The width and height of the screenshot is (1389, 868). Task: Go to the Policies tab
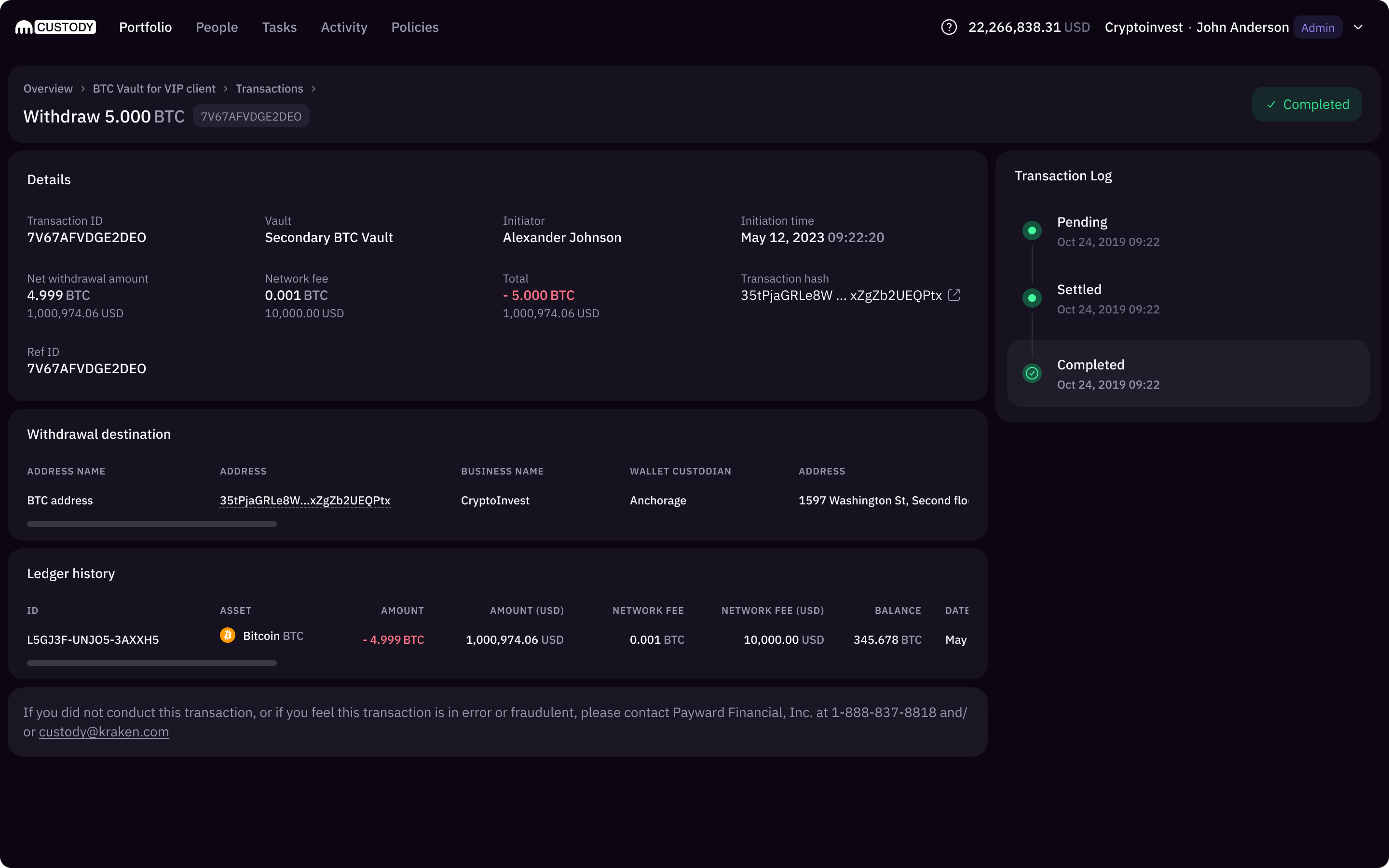click(x=415, y=27)
